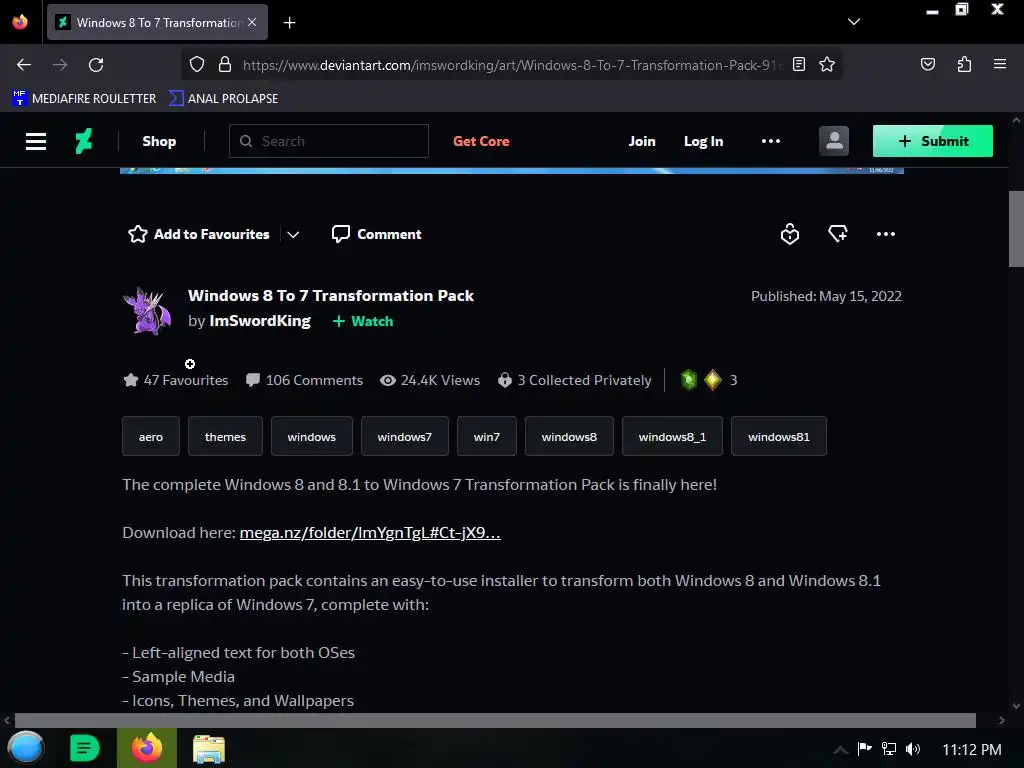
Task: Open the DeviantArt site hamburger menu
Action: point(36,141)
